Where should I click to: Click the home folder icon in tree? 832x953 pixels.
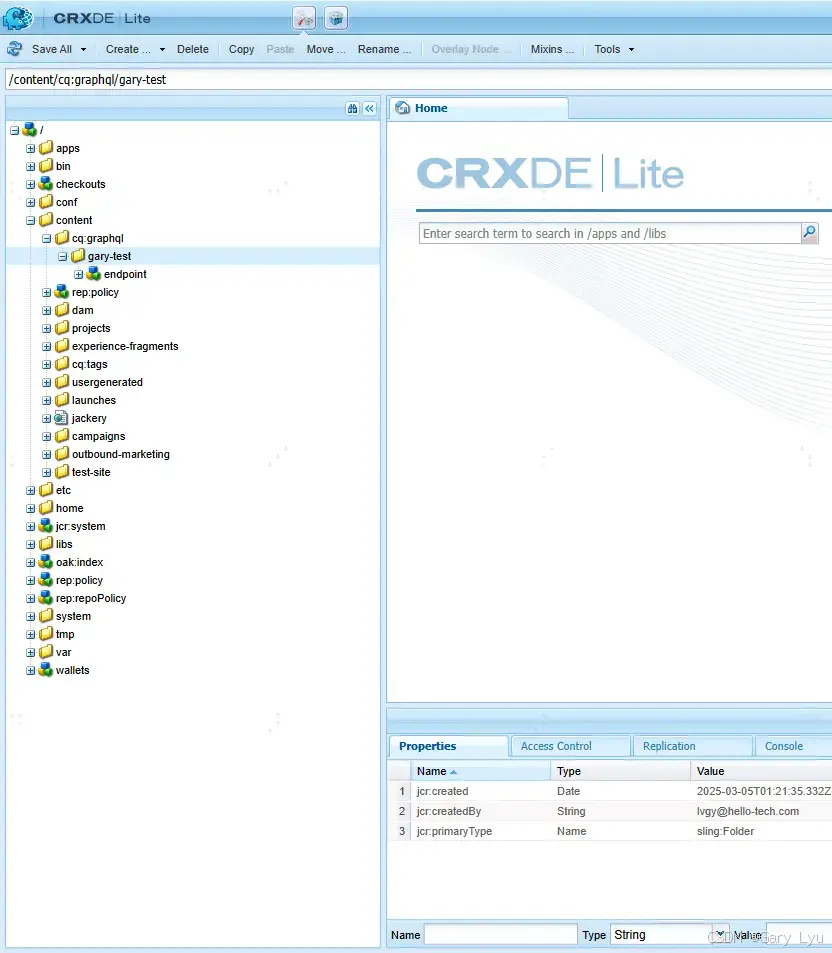[x=46, y=507]
